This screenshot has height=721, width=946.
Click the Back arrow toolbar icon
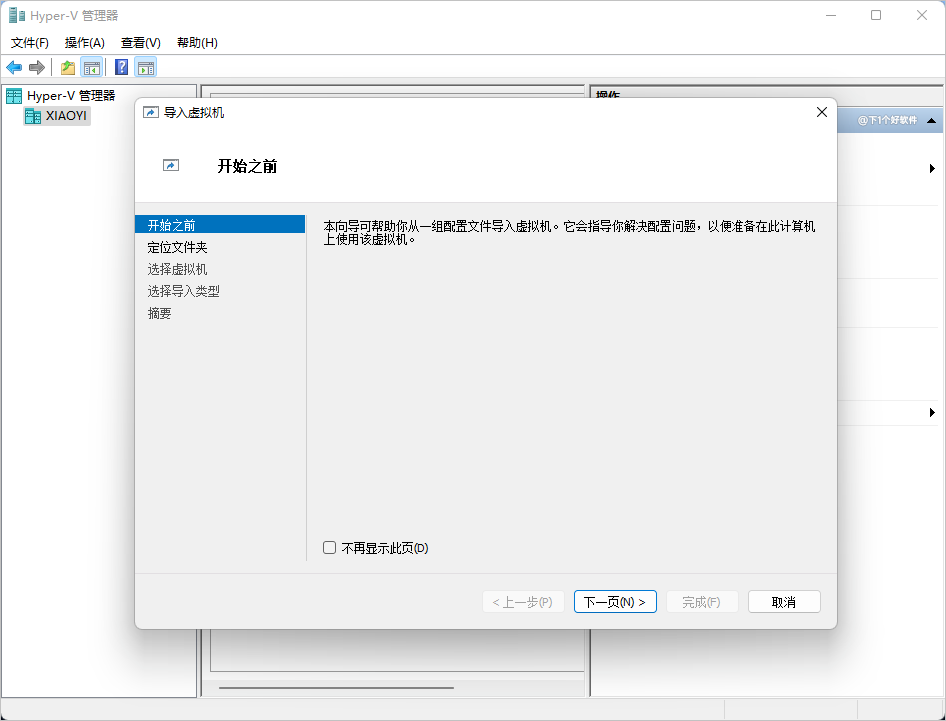tap(14, 67)
